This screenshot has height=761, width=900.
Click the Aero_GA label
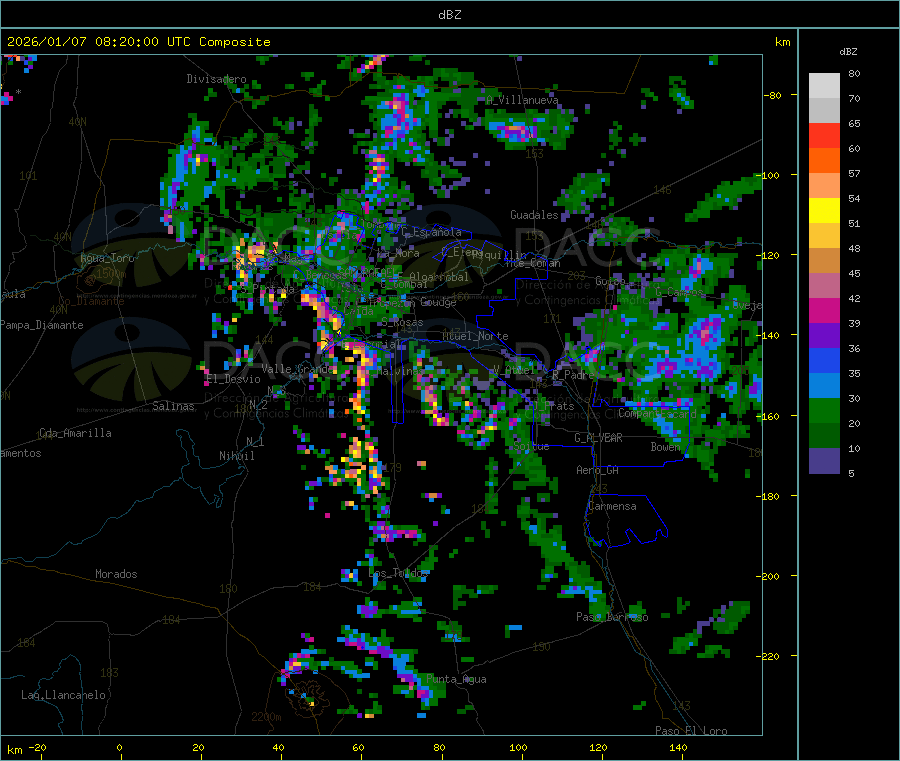[598, 470]
